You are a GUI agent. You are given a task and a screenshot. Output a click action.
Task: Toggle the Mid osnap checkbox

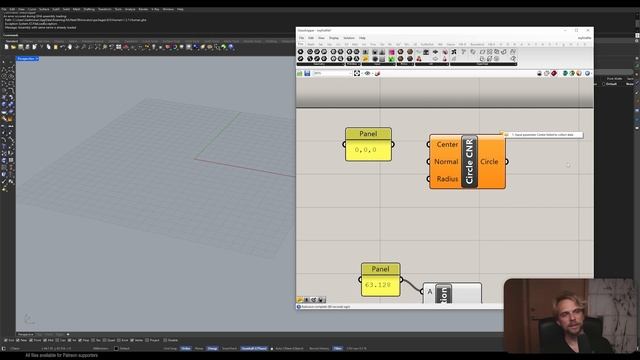pyautogui.click(x=46, y=340)
